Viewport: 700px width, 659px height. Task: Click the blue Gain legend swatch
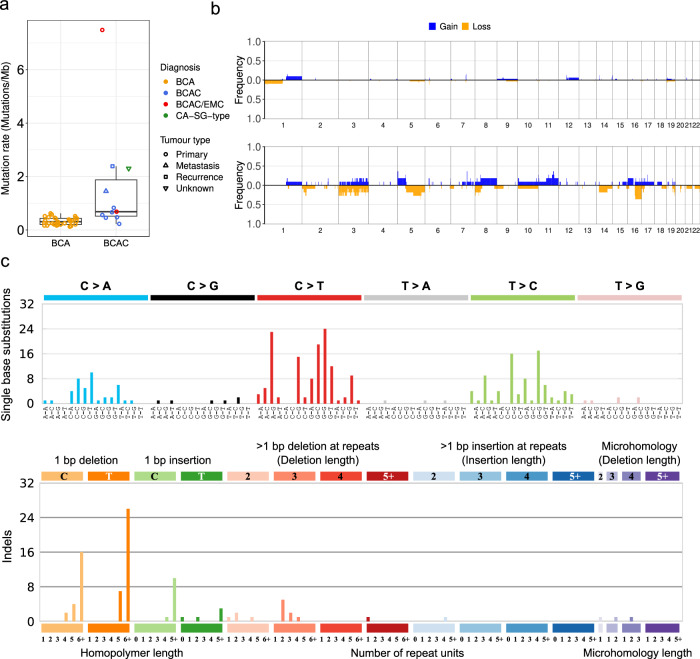pos(432,26)
